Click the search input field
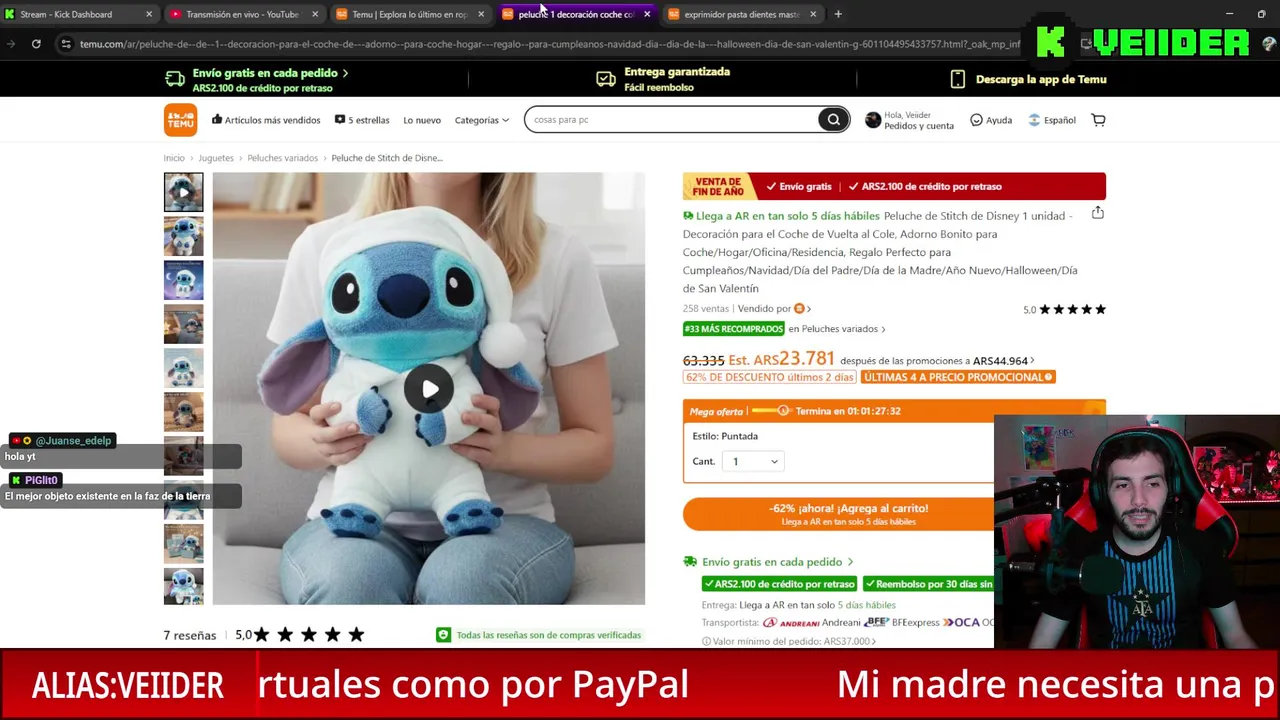1280x720 pixels. 672,120
